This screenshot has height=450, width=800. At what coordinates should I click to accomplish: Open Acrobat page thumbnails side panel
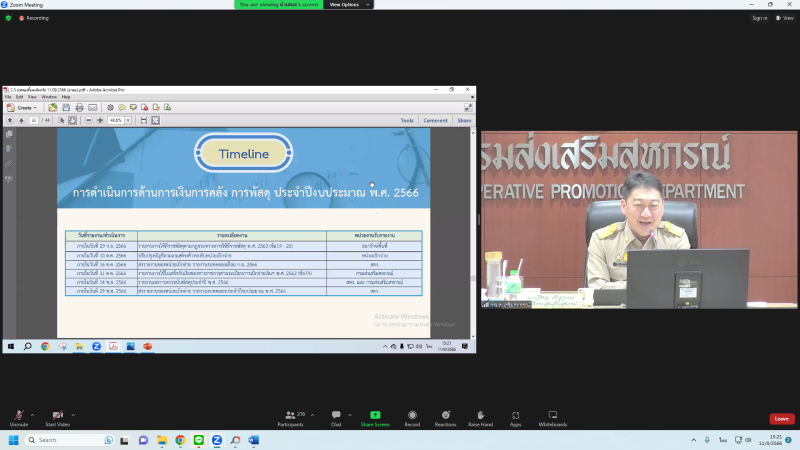9,134
